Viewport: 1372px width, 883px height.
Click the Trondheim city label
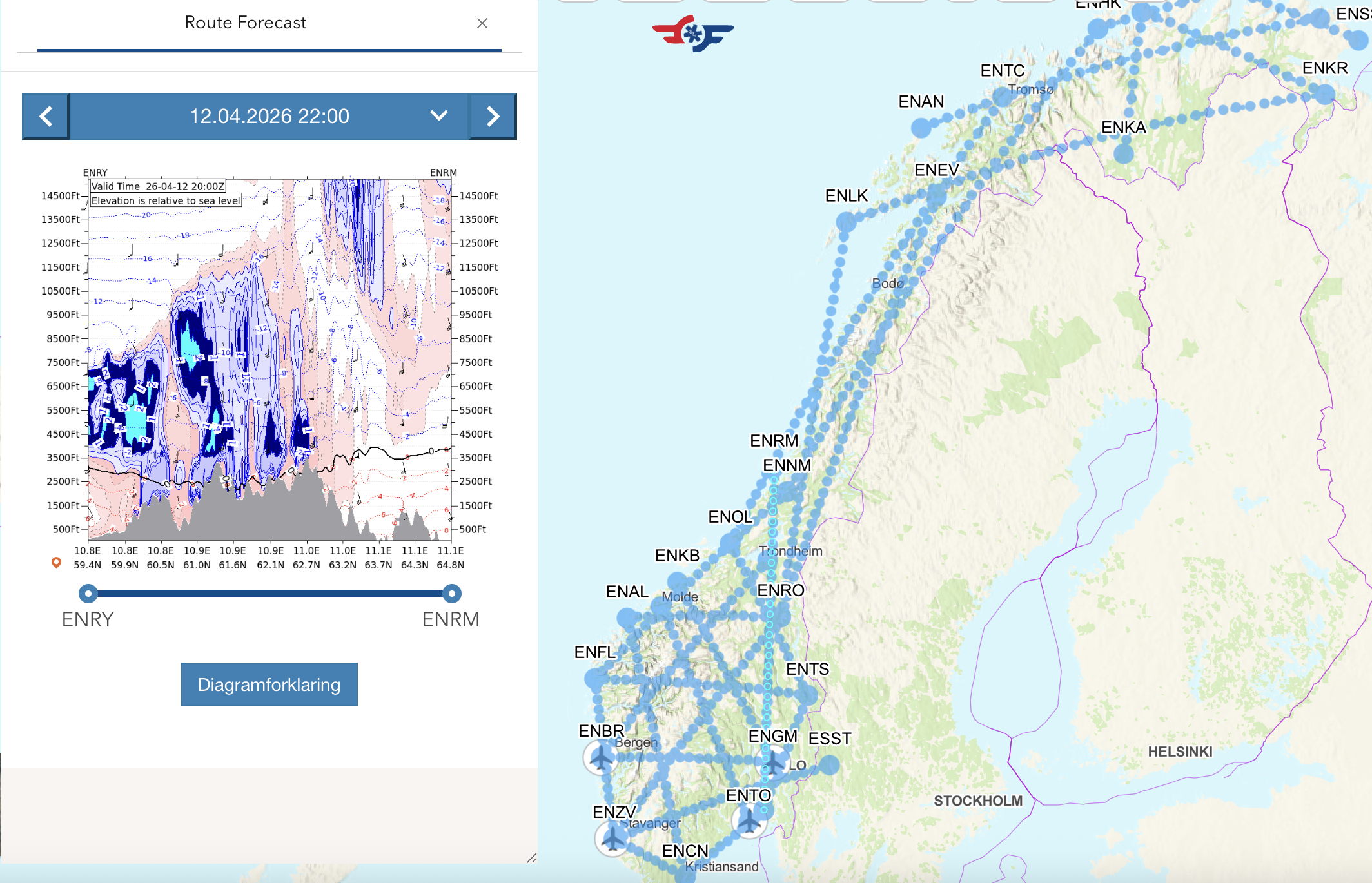point(791,551)
